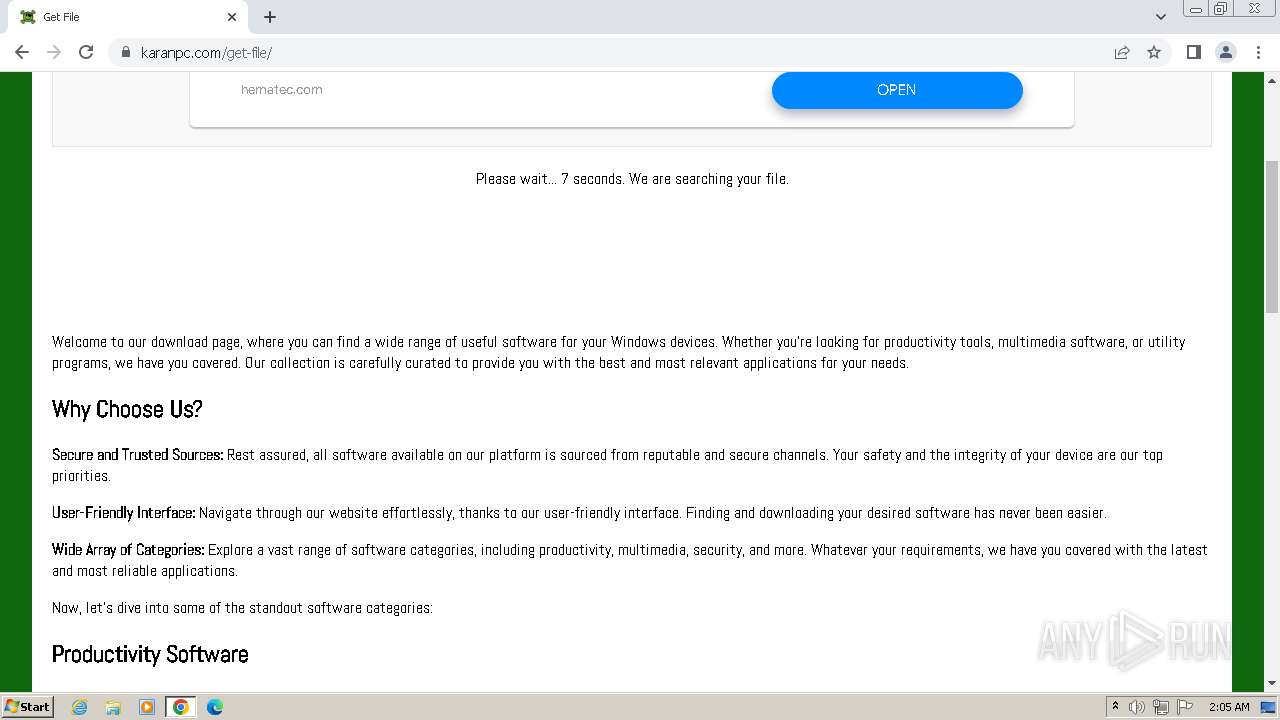Click the 2:05 AM clock

[1229, 707]
